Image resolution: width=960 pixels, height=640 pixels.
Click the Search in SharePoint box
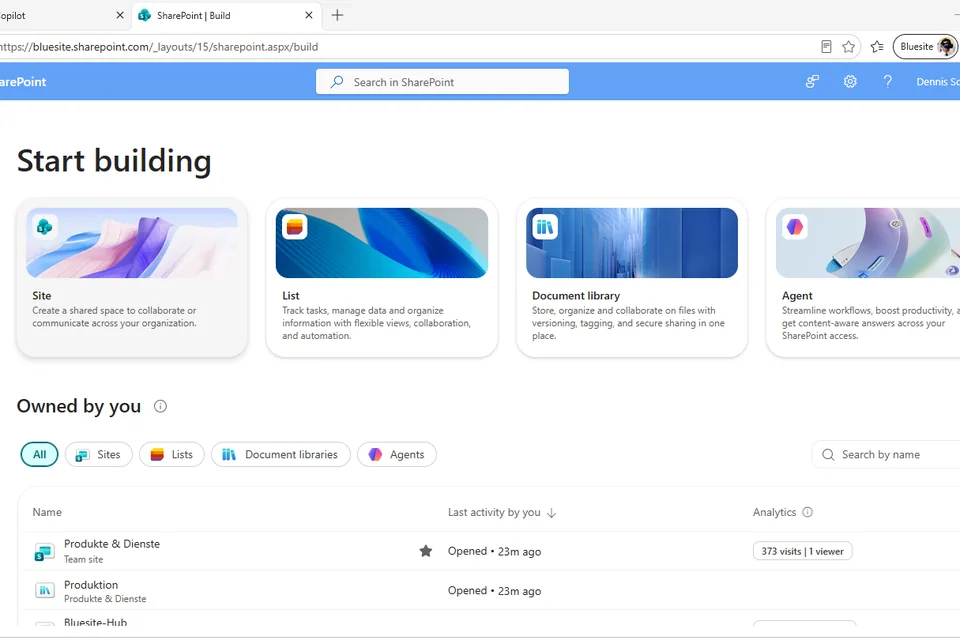(442, 81)
